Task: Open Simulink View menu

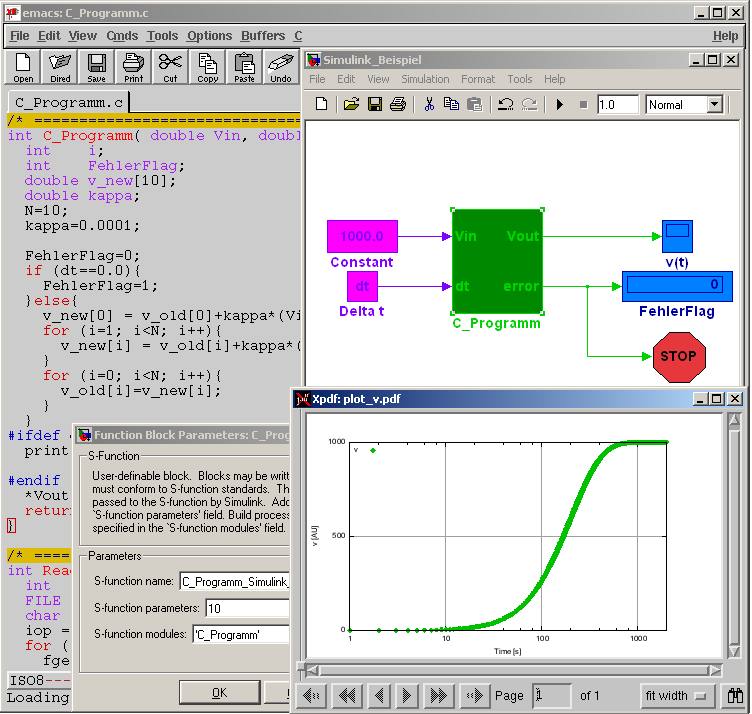Action: (378, 79)
